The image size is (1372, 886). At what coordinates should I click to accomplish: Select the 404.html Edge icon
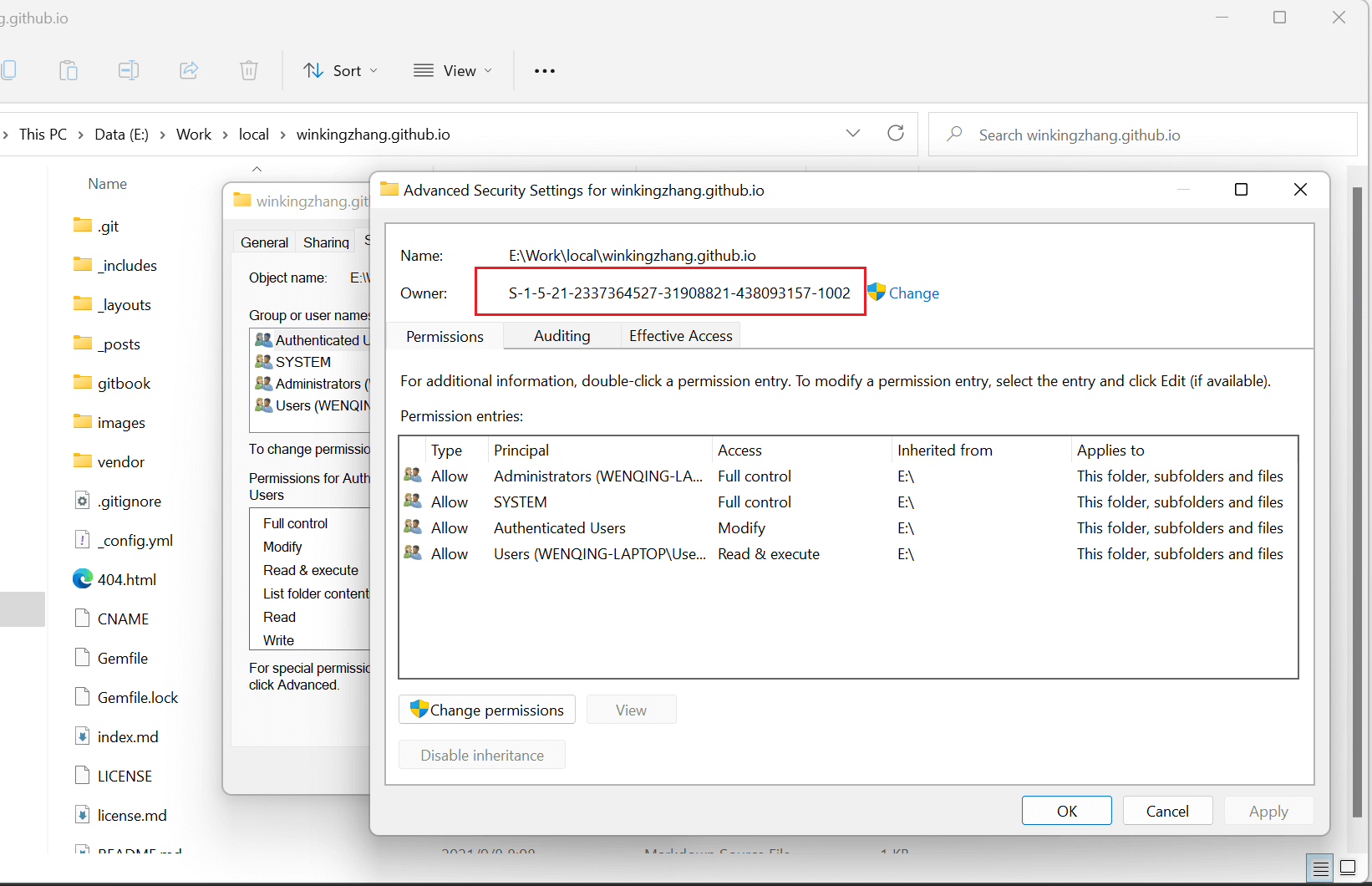(83, 578)
